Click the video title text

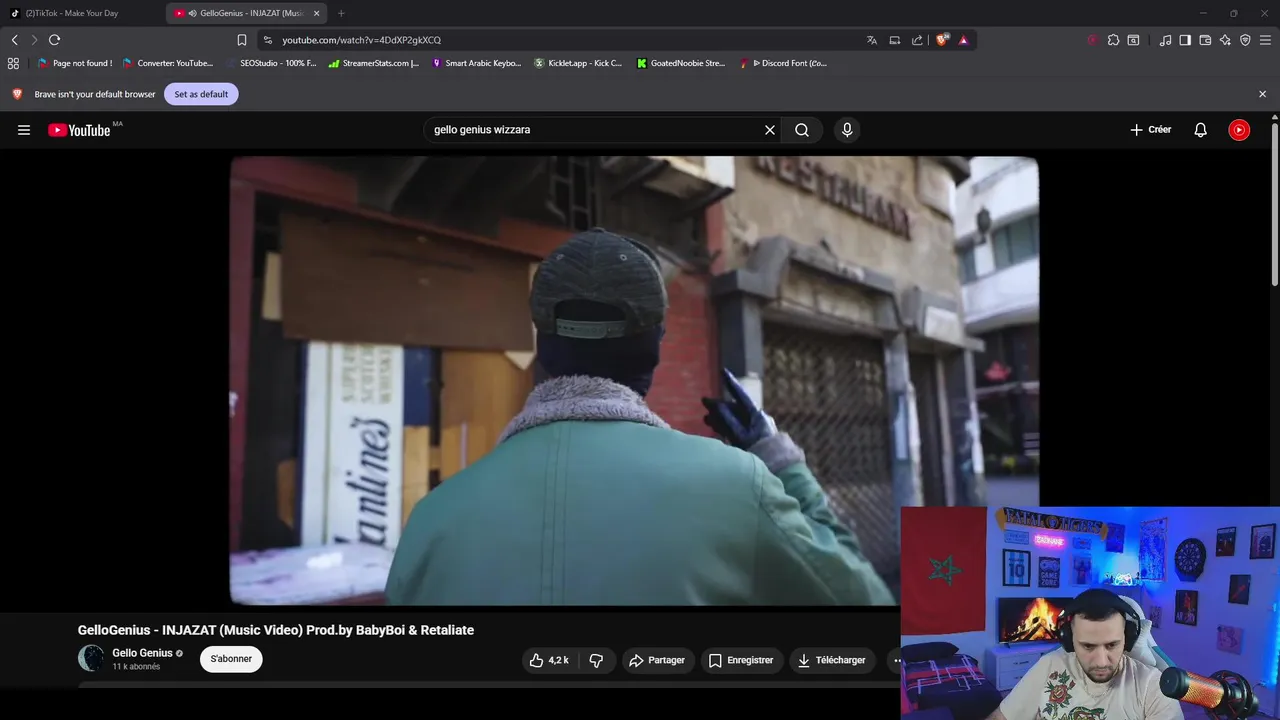click(276, 630)
